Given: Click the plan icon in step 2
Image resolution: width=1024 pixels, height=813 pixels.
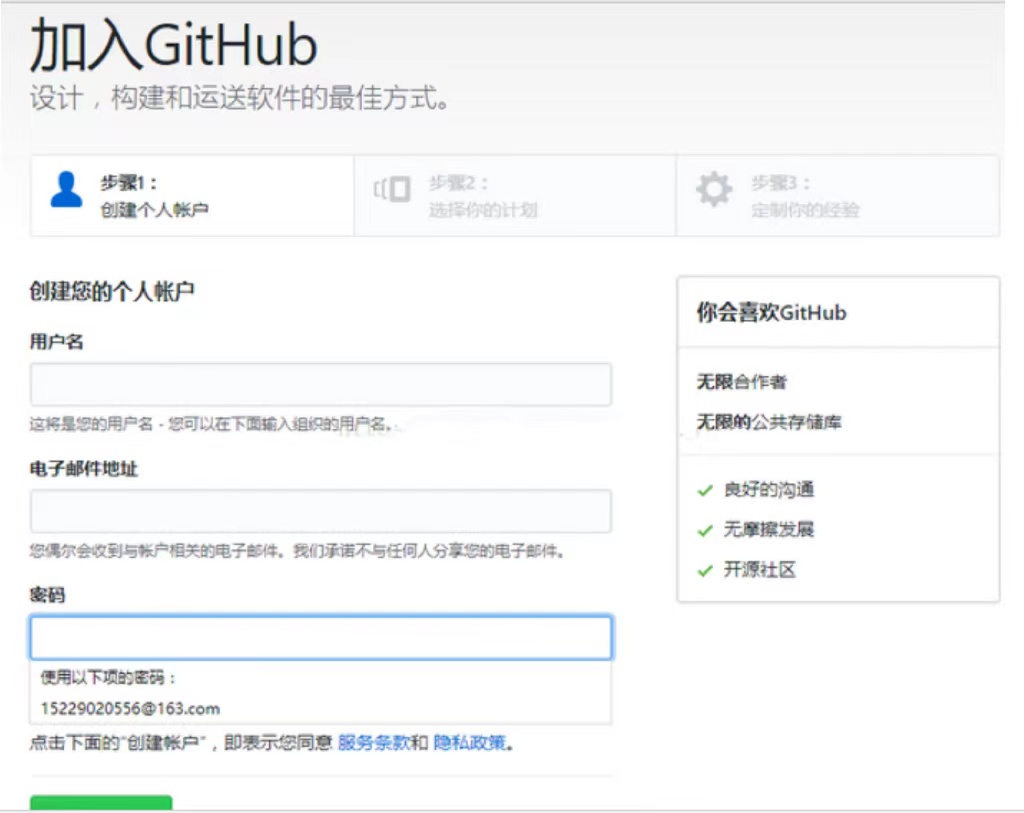Looking at the screenshot, I should (x=392, y=189).
